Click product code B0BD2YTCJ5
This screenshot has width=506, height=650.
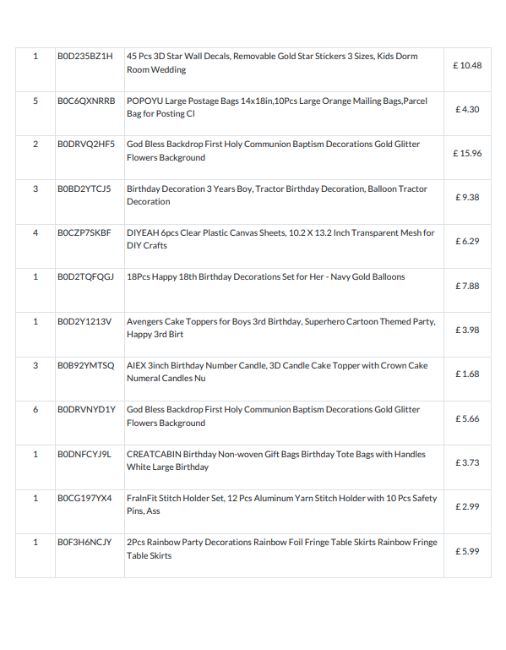(84, 189)
